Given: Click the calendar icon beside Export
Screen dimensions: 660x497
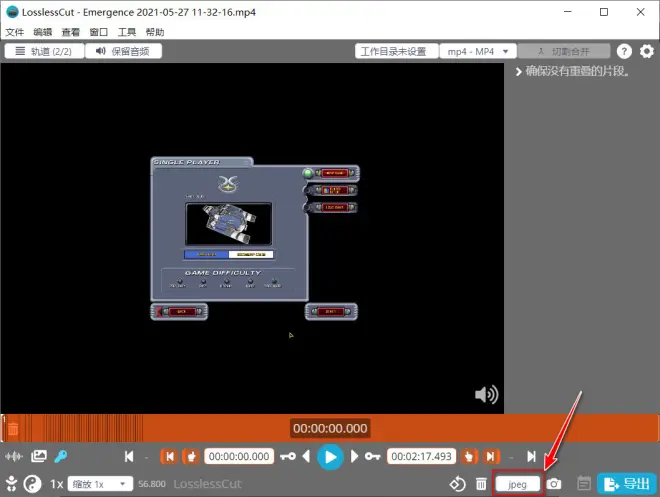Looking at the screenshot, I should (584, 484).
